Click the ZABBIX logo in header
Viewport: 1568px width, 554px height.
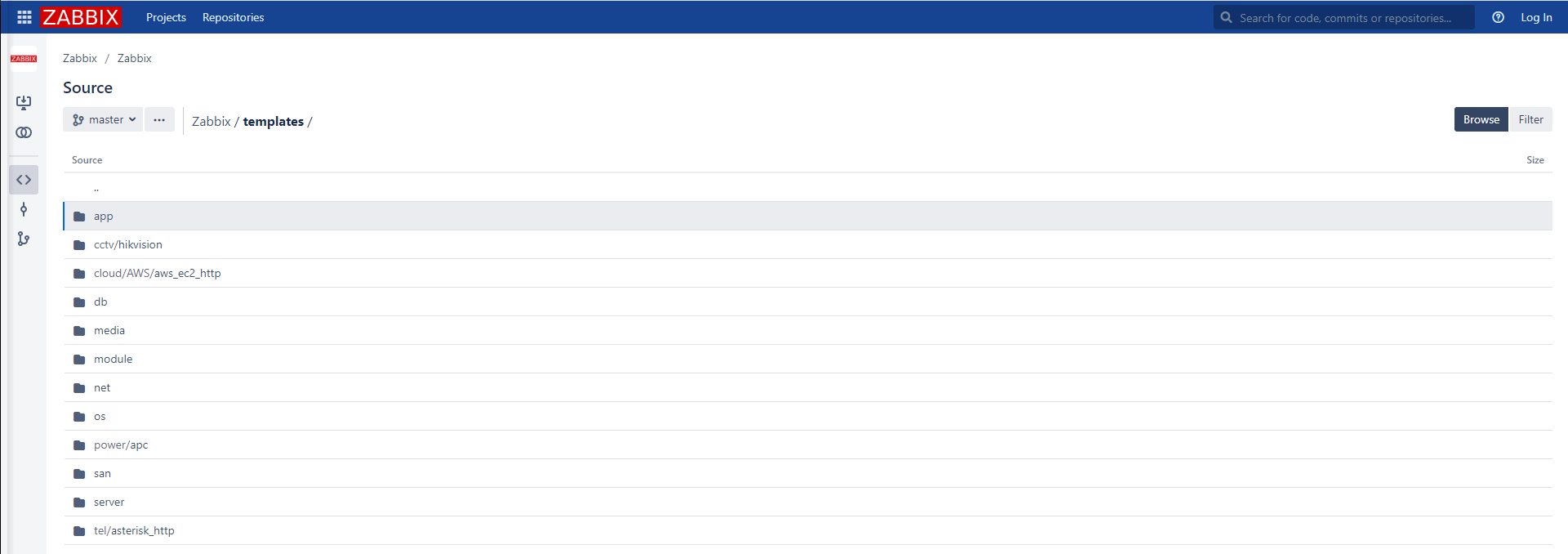[81, 17]
